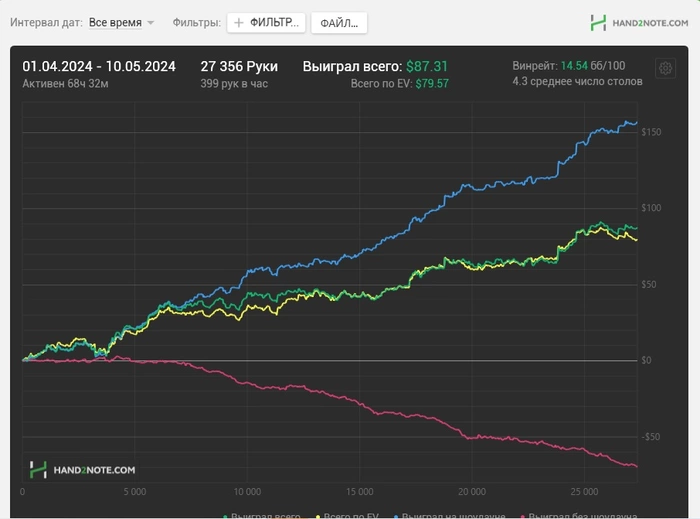The width and height of the screenshot is (700, 519).
Task: Toggle 'Выиграл всего' legend entry
Action: [x=262, y=515]
